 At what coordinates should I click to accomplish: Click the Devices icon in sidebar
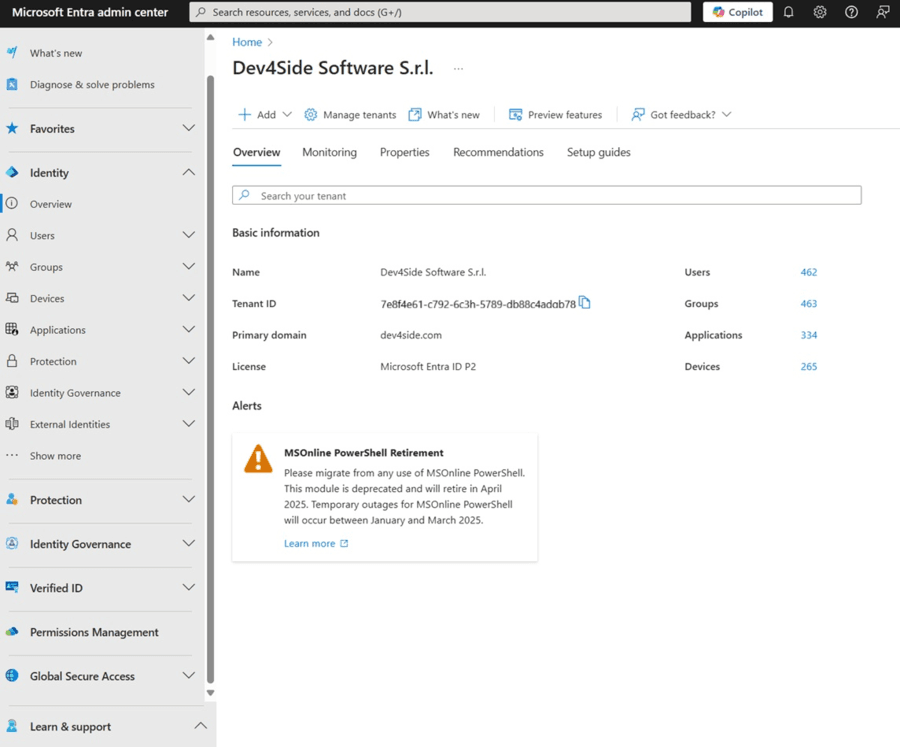[12, 298]
